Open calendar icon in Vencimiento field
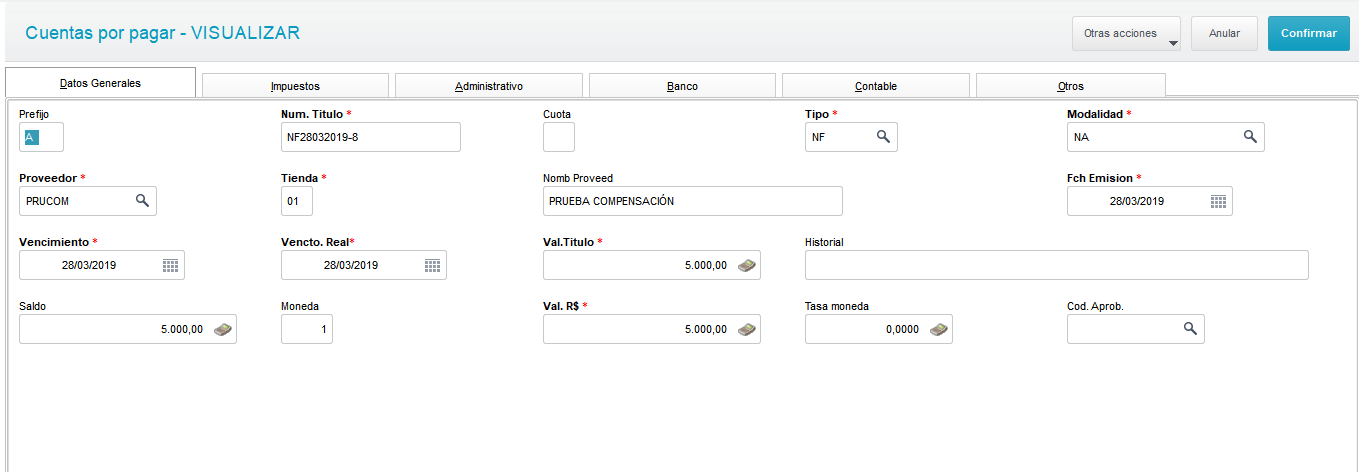The image size is (1359, 472). pyautogui.click(x=170, y=265)
